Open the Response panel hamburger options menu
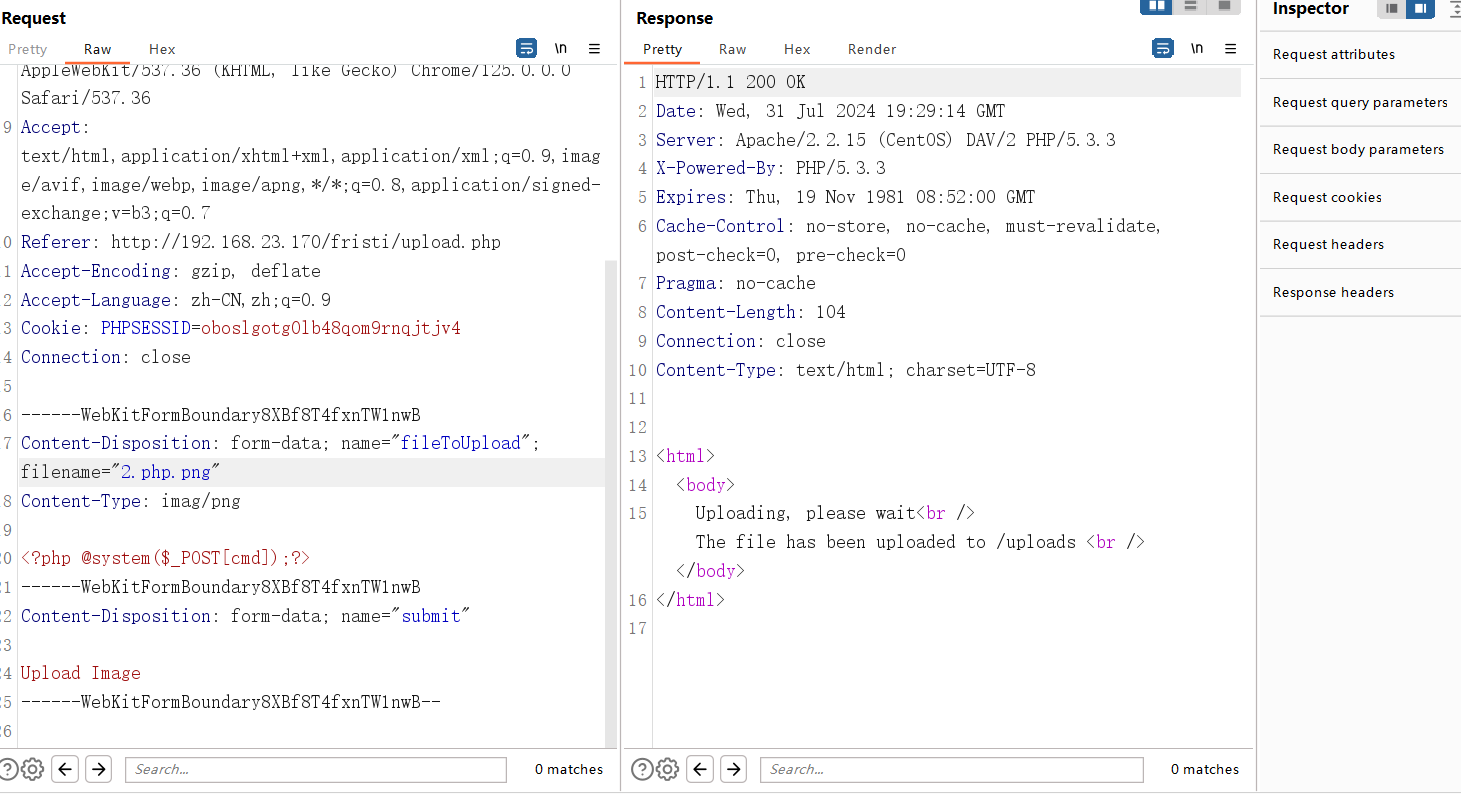This screenshot has width=1461, height=794. (x=1231, y=48)
